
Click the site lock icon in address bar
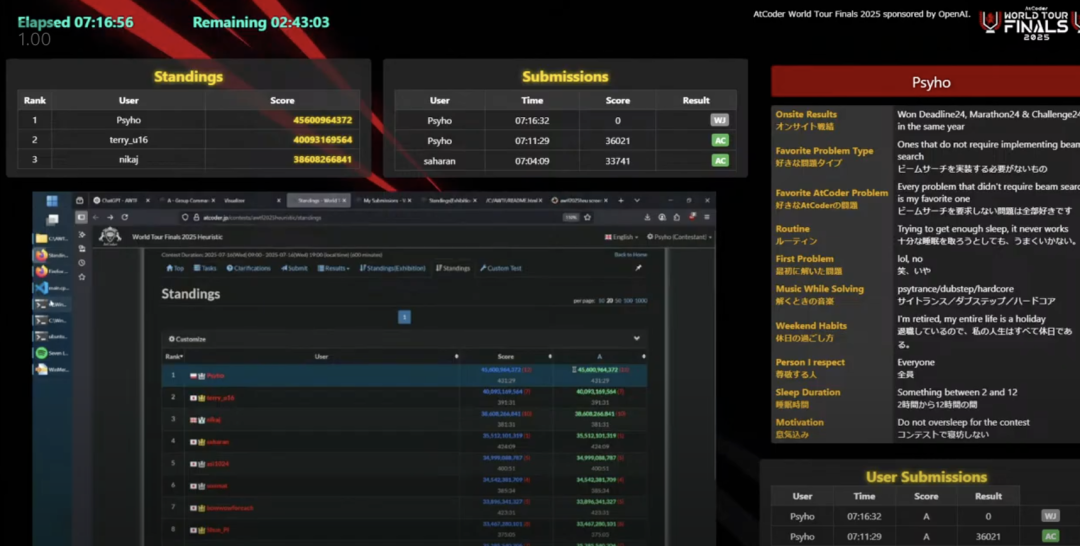(x=196, y=218)
